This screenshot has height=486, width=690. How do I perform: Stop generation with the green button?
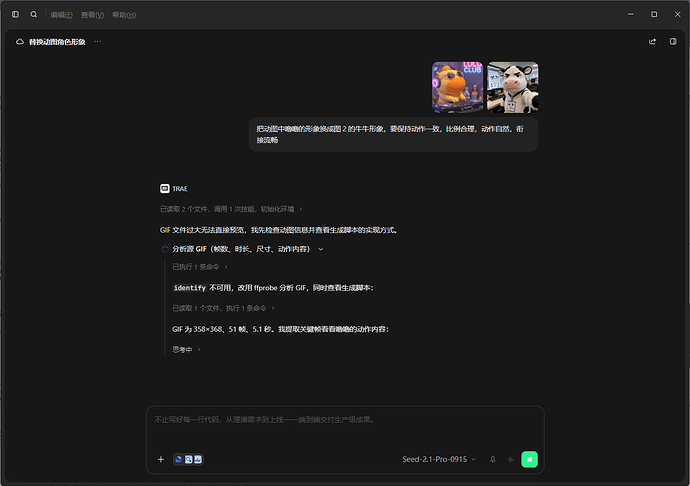pyautogui.click(x=529, y=460)
